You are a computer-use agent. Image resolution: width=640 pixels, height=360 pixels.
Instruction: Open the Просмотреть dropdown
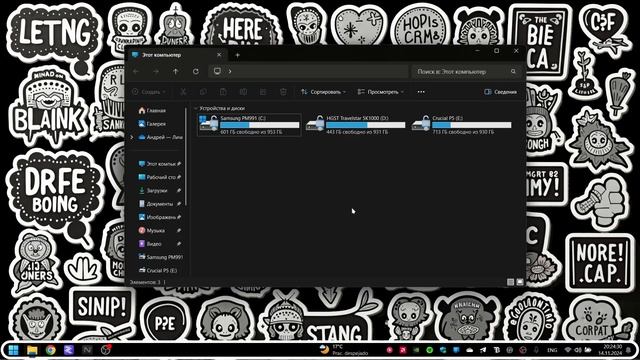[380, 92]
